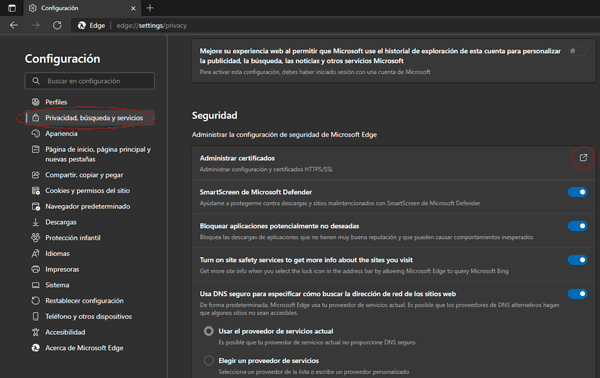Toggle SmartScreen de Microsoft Defender

point(577,192)
